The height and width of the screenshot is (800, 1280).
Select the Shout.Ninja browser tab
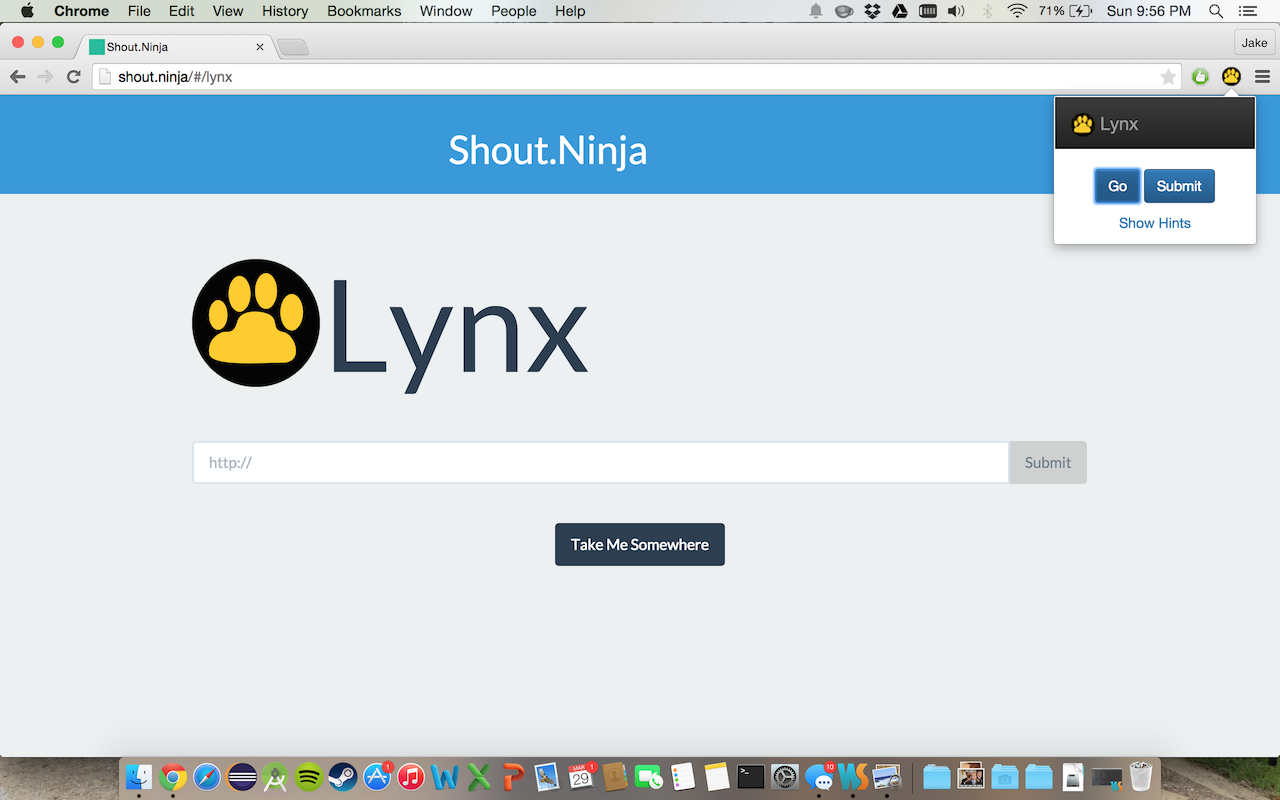(x=170, y=46)
